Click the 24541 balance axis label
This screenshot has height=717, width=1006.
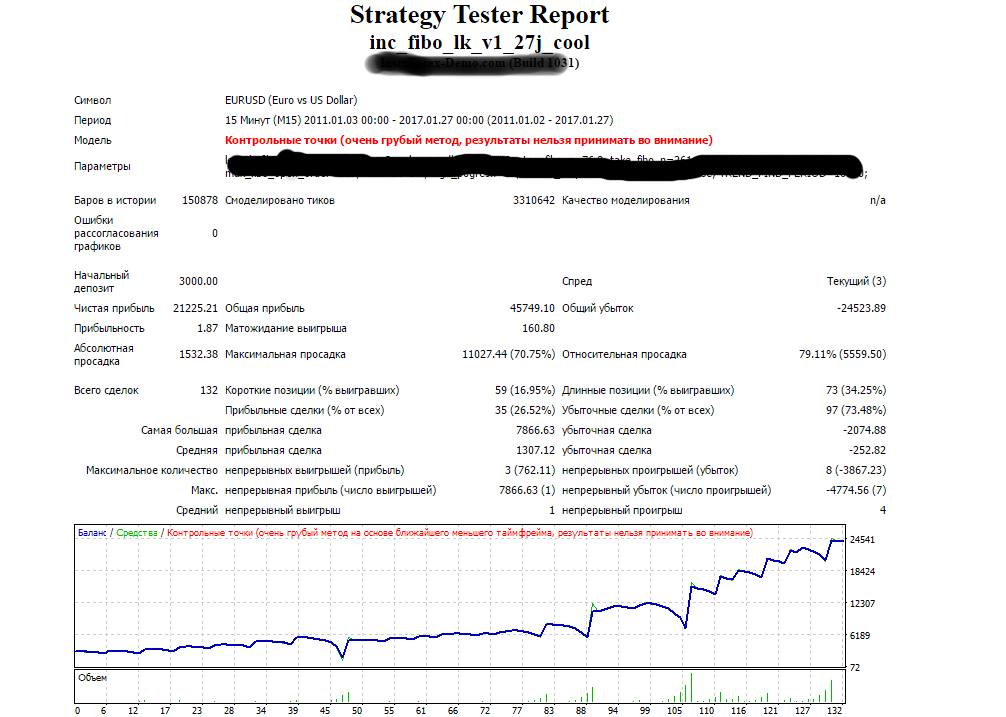(862, 539)
